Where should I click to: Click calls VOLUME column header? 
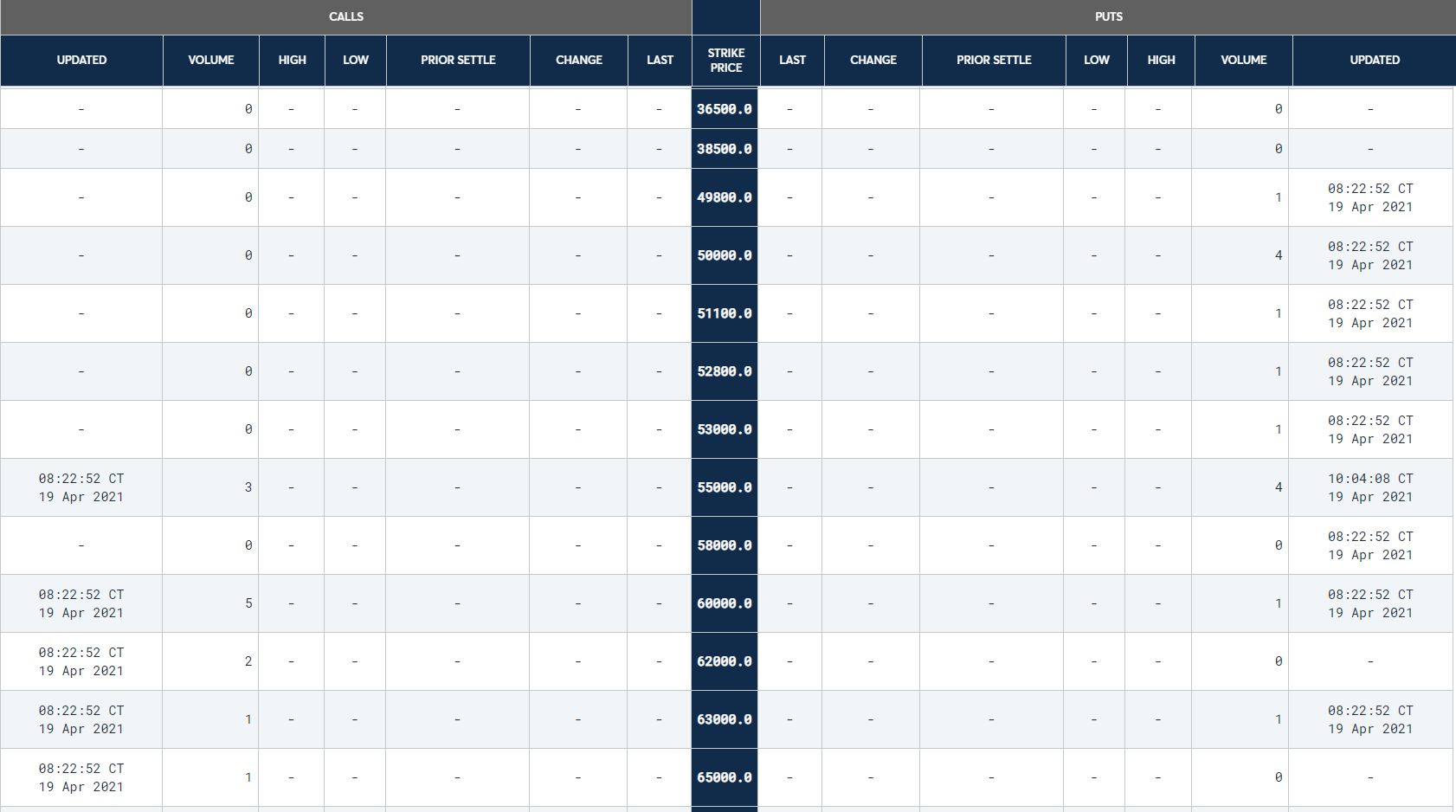pyautogui.click(x=211, y=60)
